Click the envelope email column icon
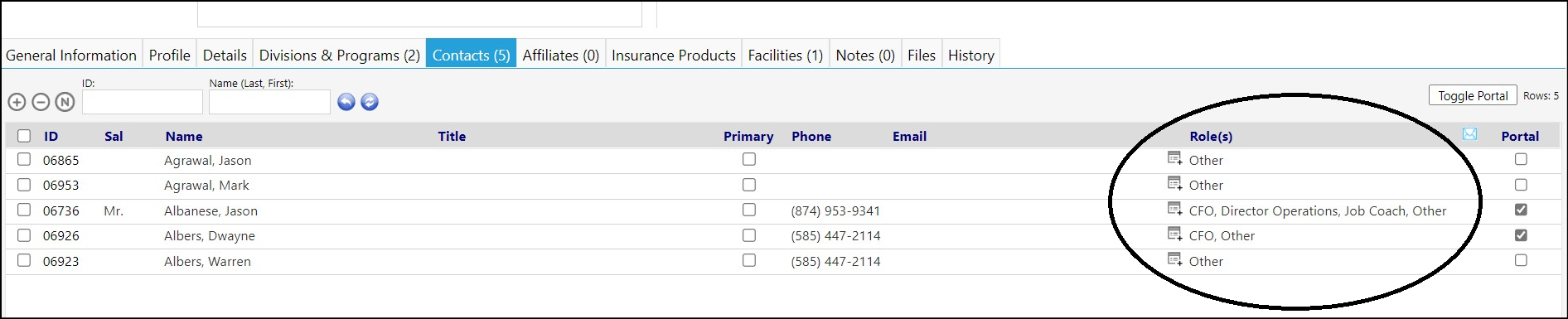 pos(1469,134)
